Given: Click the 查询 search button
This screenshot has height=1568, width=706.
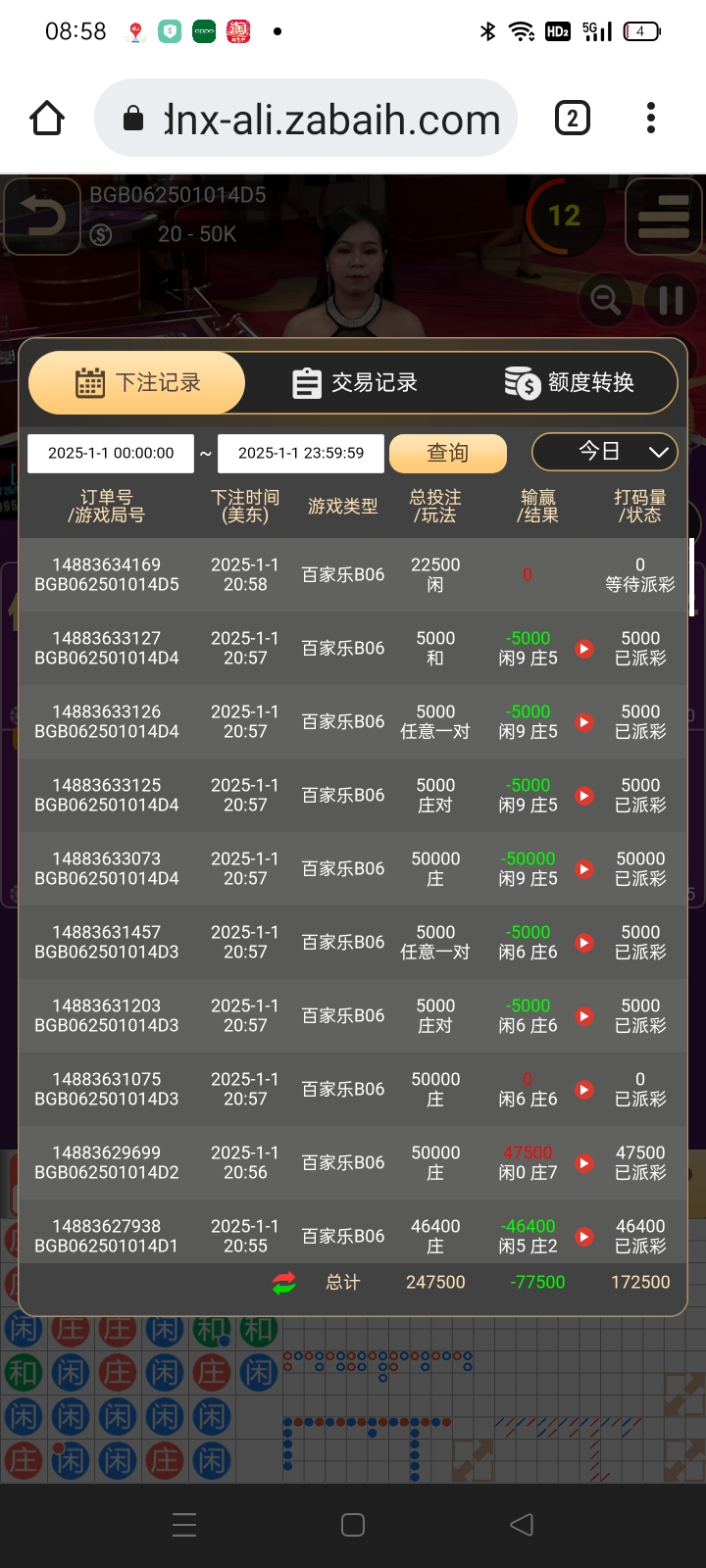Looking at the screenshot, I should (448, 453).
